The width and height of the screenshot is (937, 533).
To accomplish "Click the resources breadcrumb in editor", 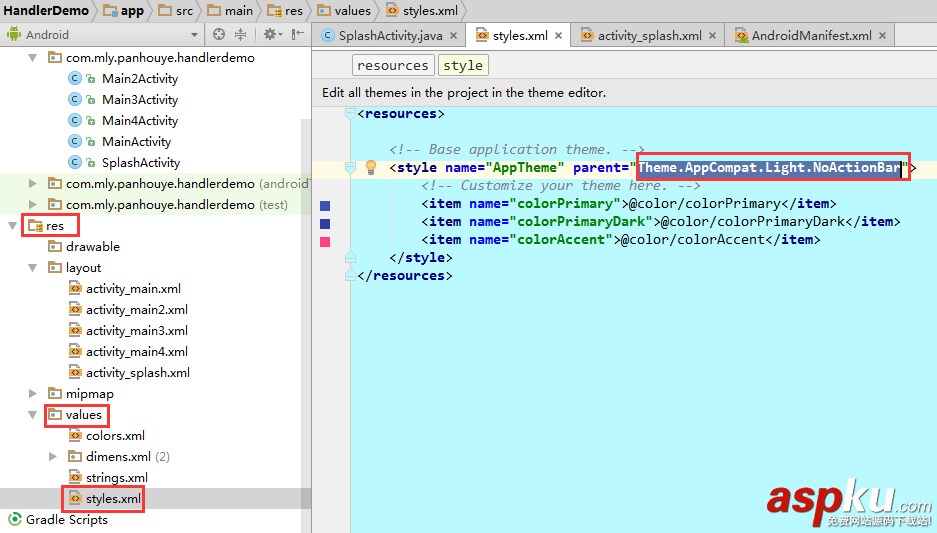I will pyautogui.click(x=393, y=65).
